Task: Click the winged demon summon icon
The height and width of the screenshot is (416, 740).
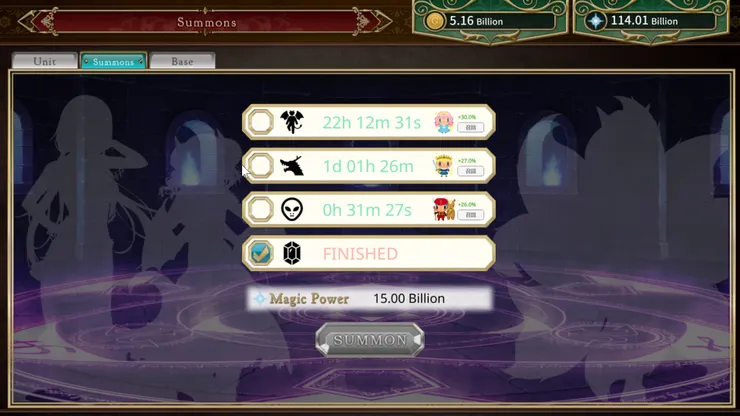Action: pos(292,122)
